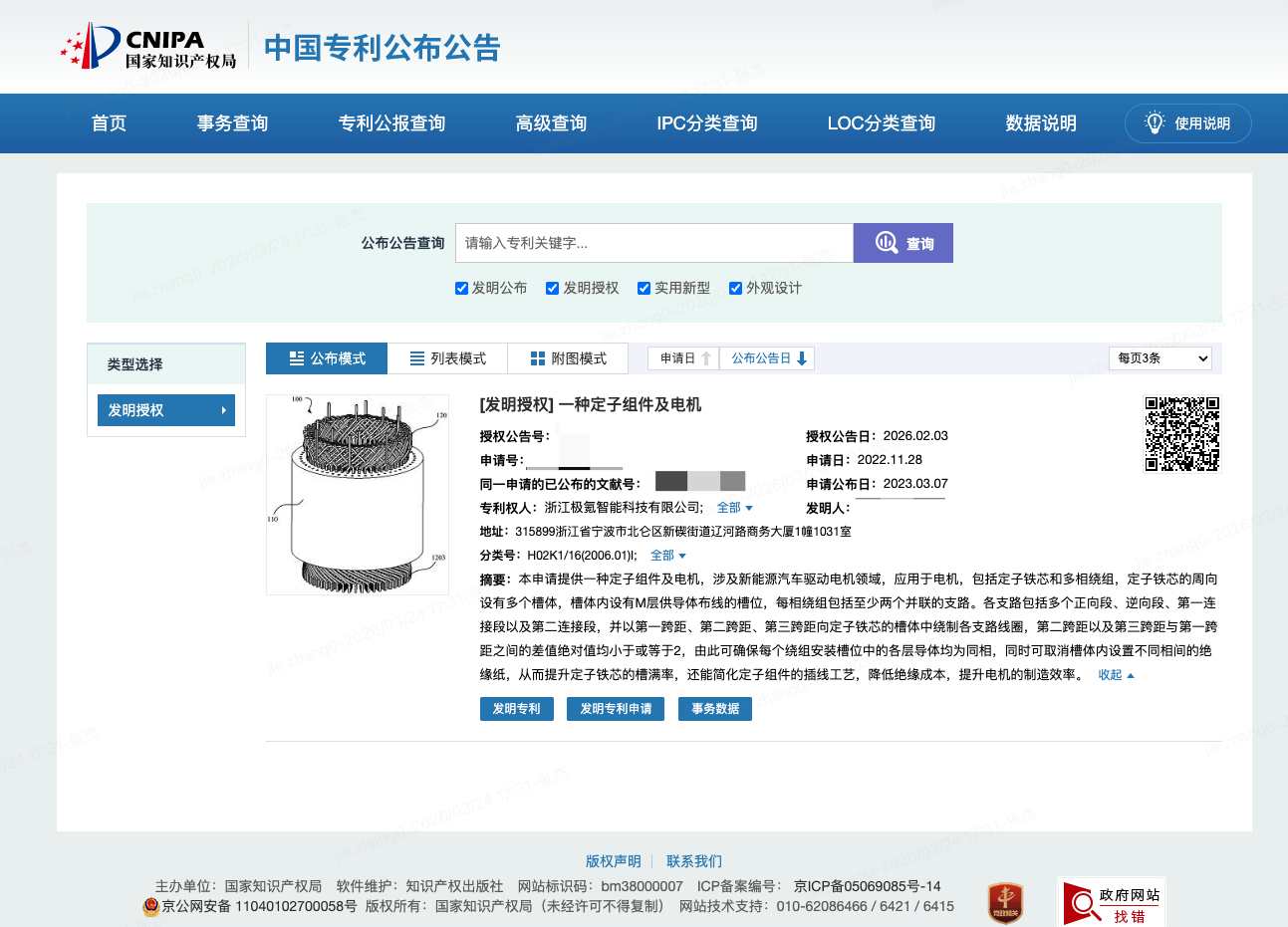1288x927 pixels.
Task: Switch to the IPC分类查询 tab
Action: click(x=706, y=122)
